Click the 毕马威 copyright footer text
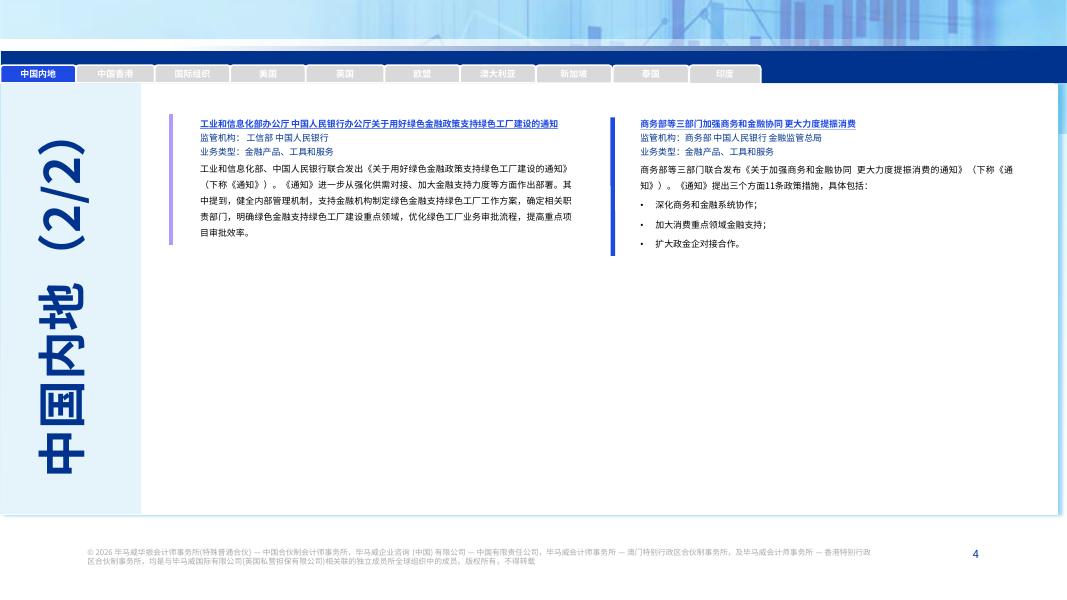Viewport: 1067px width, 600px height. pos(480,556)
